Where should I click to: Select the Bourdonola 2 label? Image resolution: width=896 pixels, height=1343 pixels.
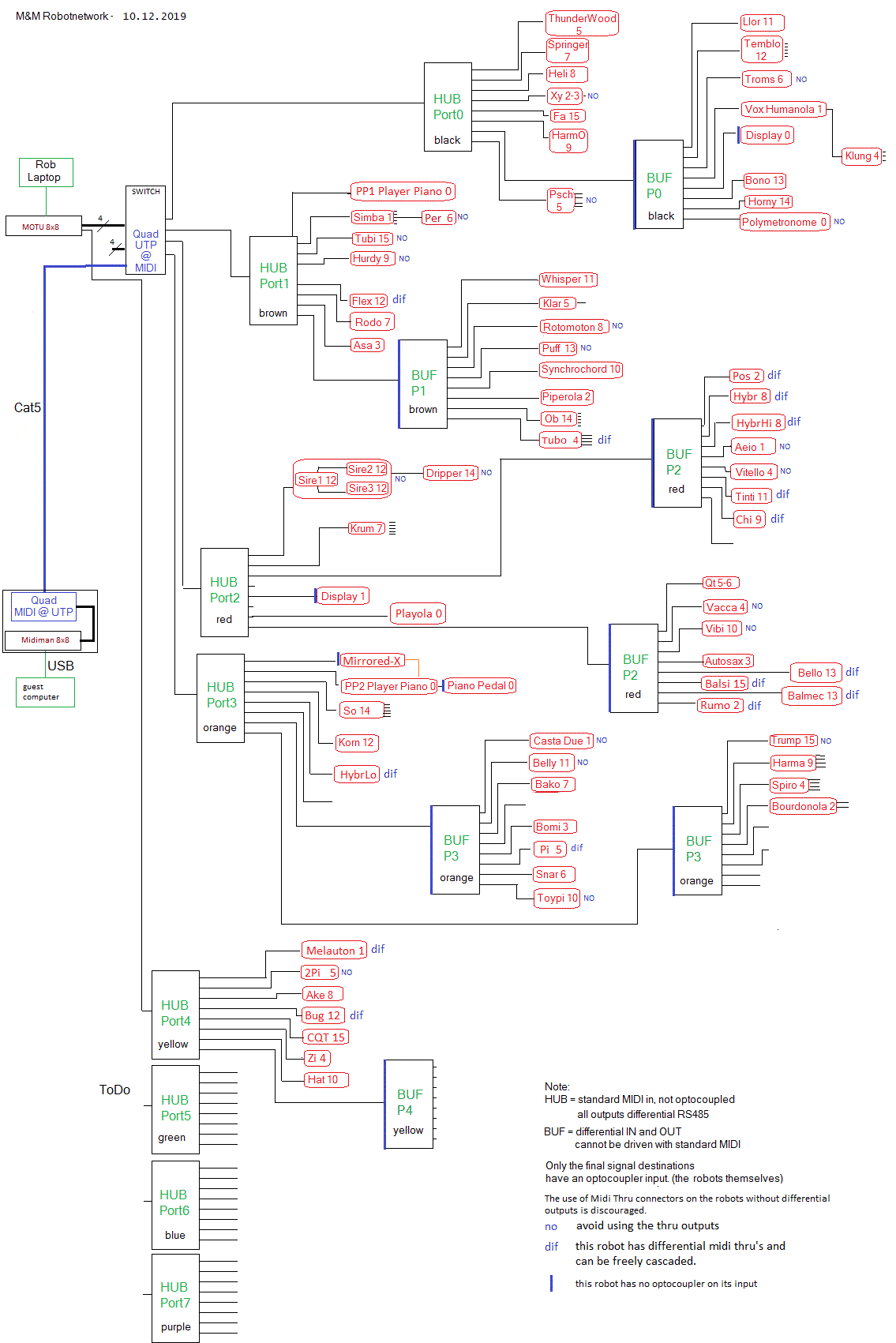[803, 806]
